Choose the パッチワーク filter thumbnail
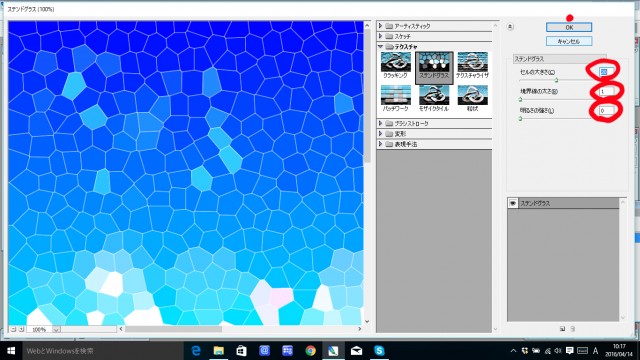Screen dimensions: 640x360 pos(396,98)
